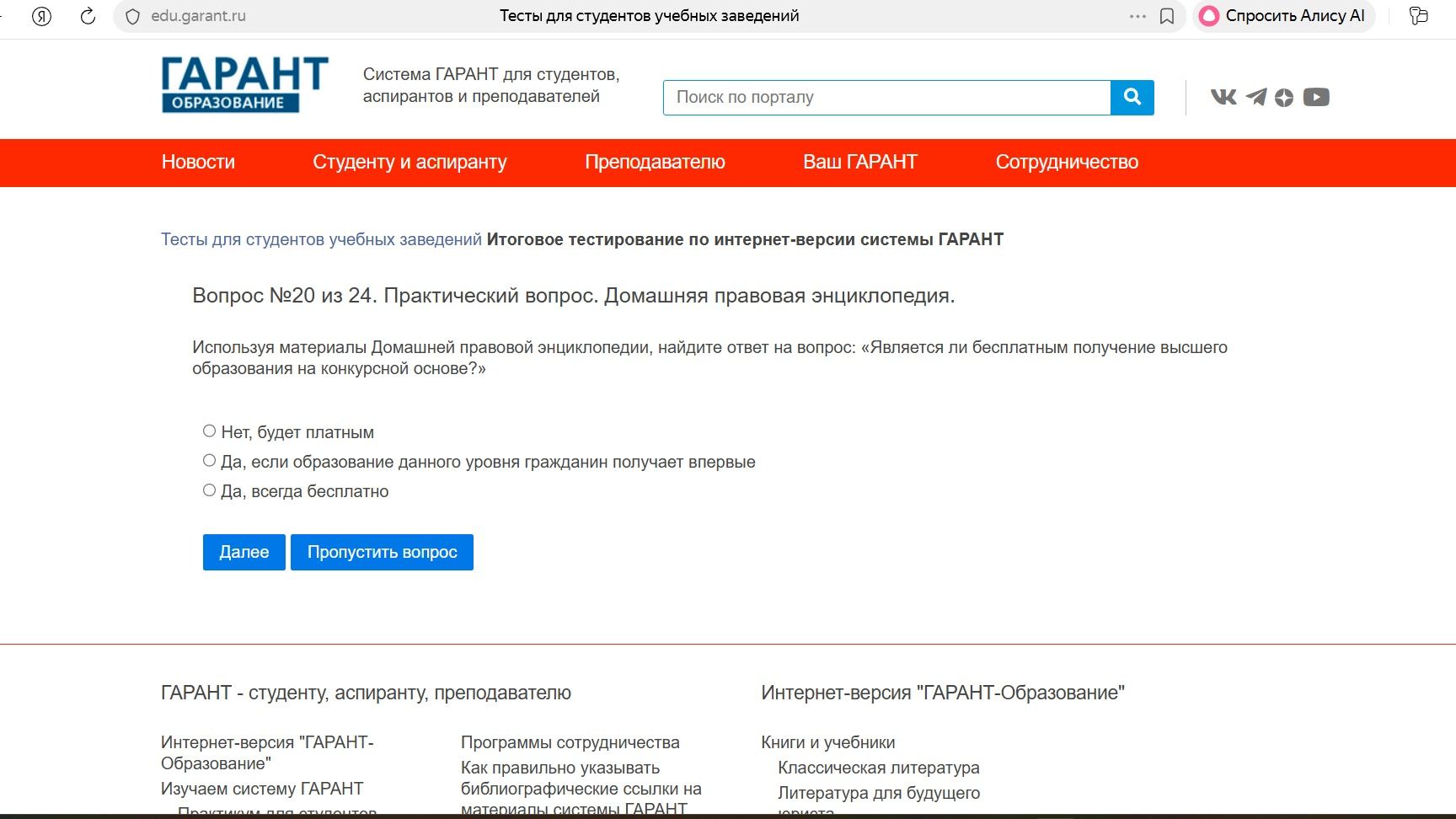Click the footer heading 'Интернет-версия "ГАРАНТ-Образование"' on the right

943,693
